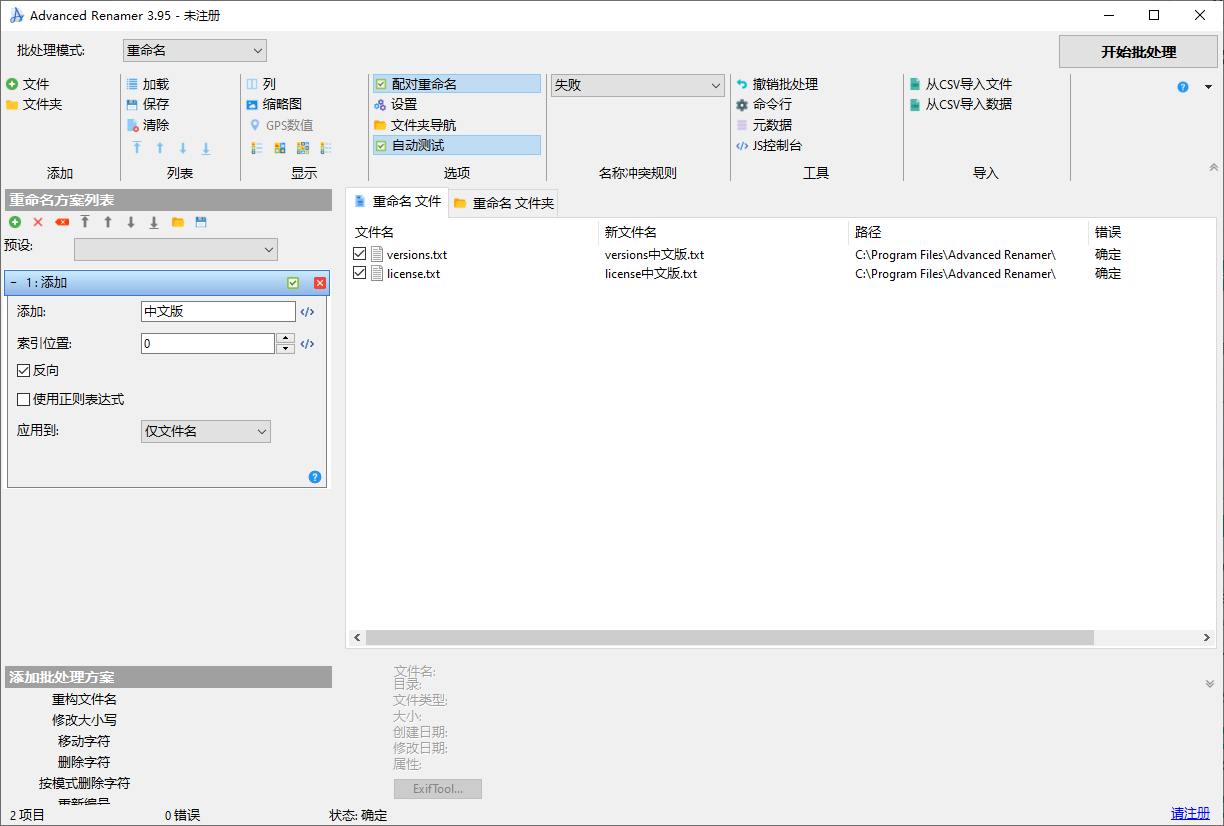Viewport: 1224px width, 826px height.
Task: Toggle 配对重命名 option
Action: coord(456,84)
